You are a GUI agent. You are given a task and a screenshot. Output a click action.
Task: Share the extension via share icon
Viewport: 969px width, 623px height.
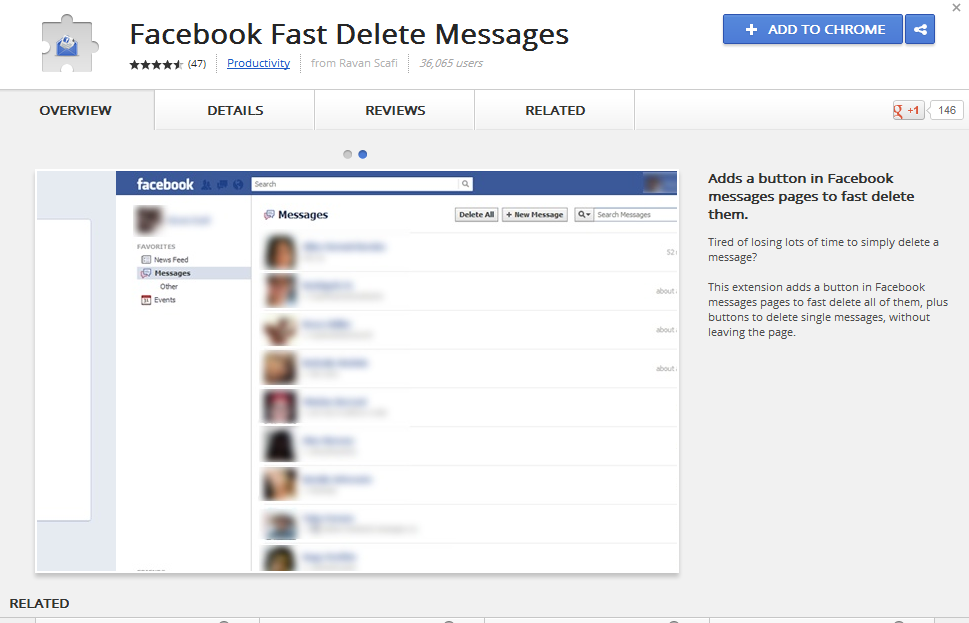[x=920, y=29]
